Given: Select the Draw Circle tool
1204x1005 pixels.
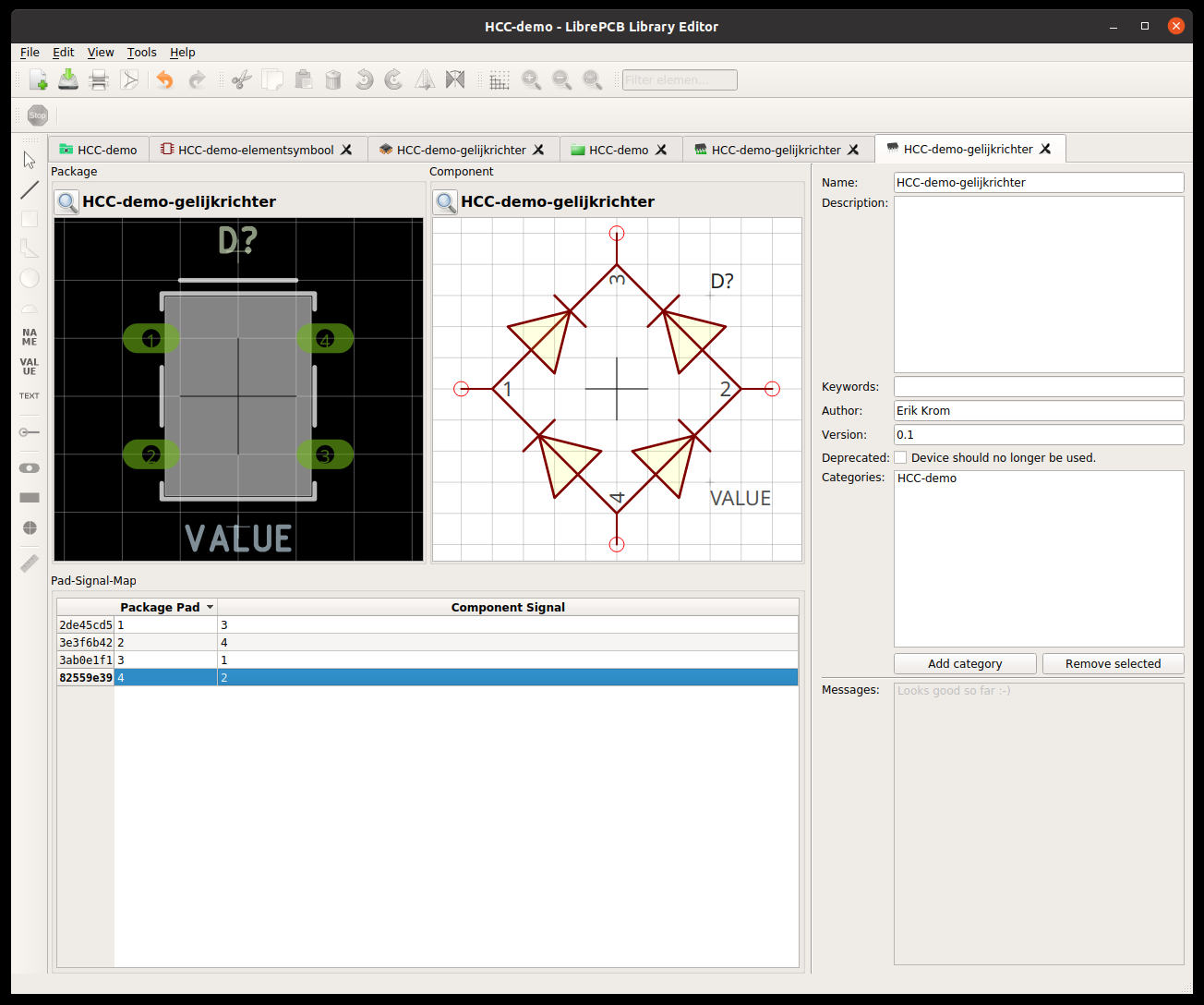Looking at the screenshot, I should 30,278.
